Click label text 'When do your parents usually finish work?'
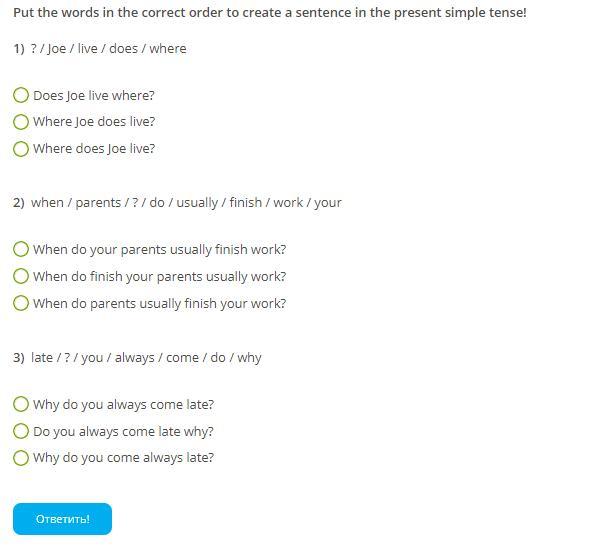 pyautogui.click(x=159, y=250)
